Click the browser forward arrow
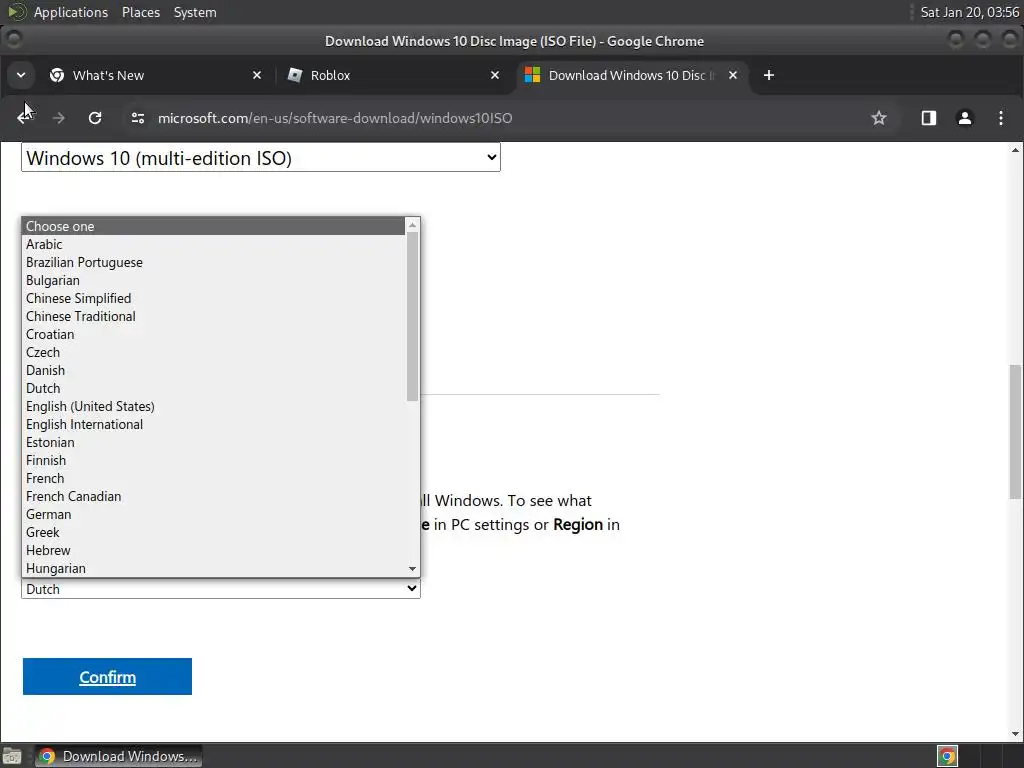The height and width of the screenshot is (768, 1024). [59, 118]
